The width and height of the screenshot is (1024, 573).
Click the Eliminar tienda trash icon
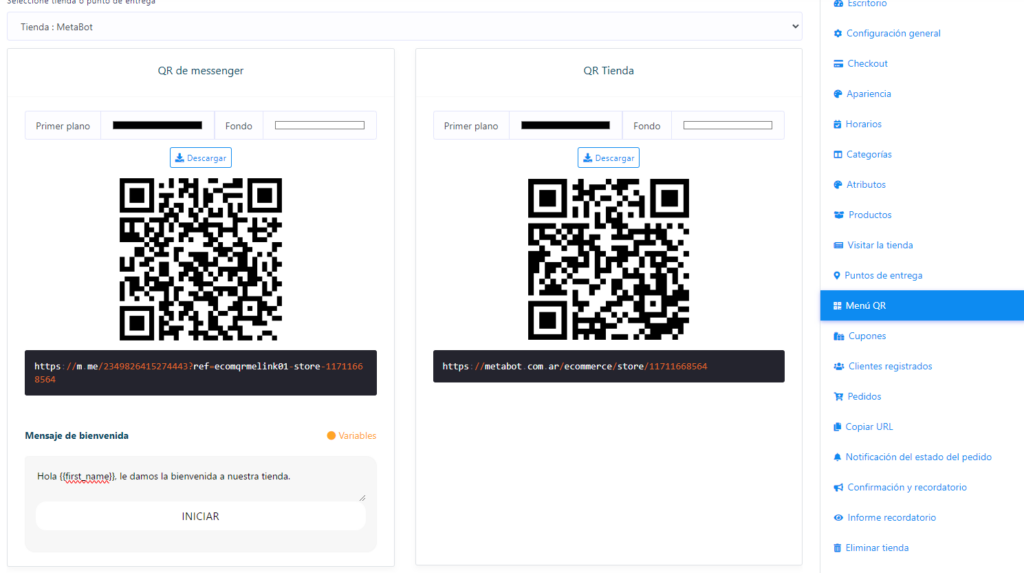837,548
